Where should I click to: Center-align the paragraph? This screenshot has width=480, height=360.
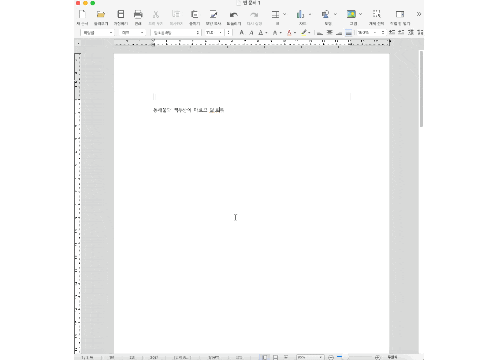[x=329, y=33]
